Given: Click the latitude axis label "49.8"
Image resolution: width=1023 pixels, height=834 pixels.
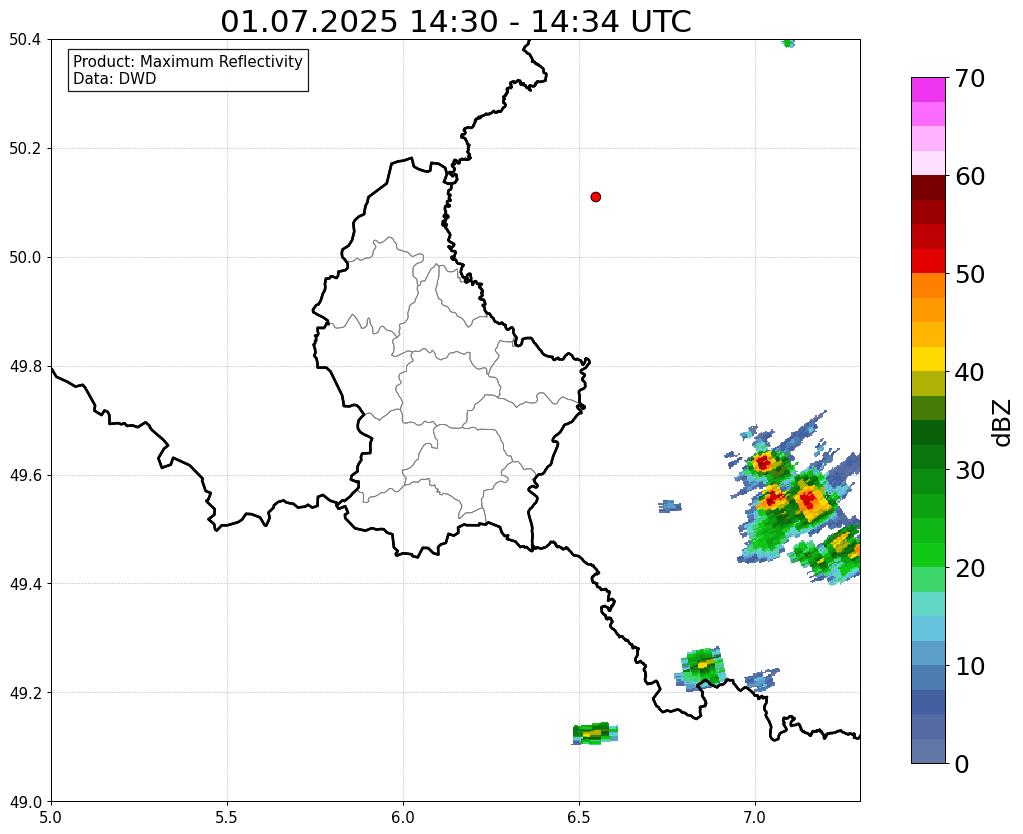Looking at the screenshot, I should tap(25, 367).
